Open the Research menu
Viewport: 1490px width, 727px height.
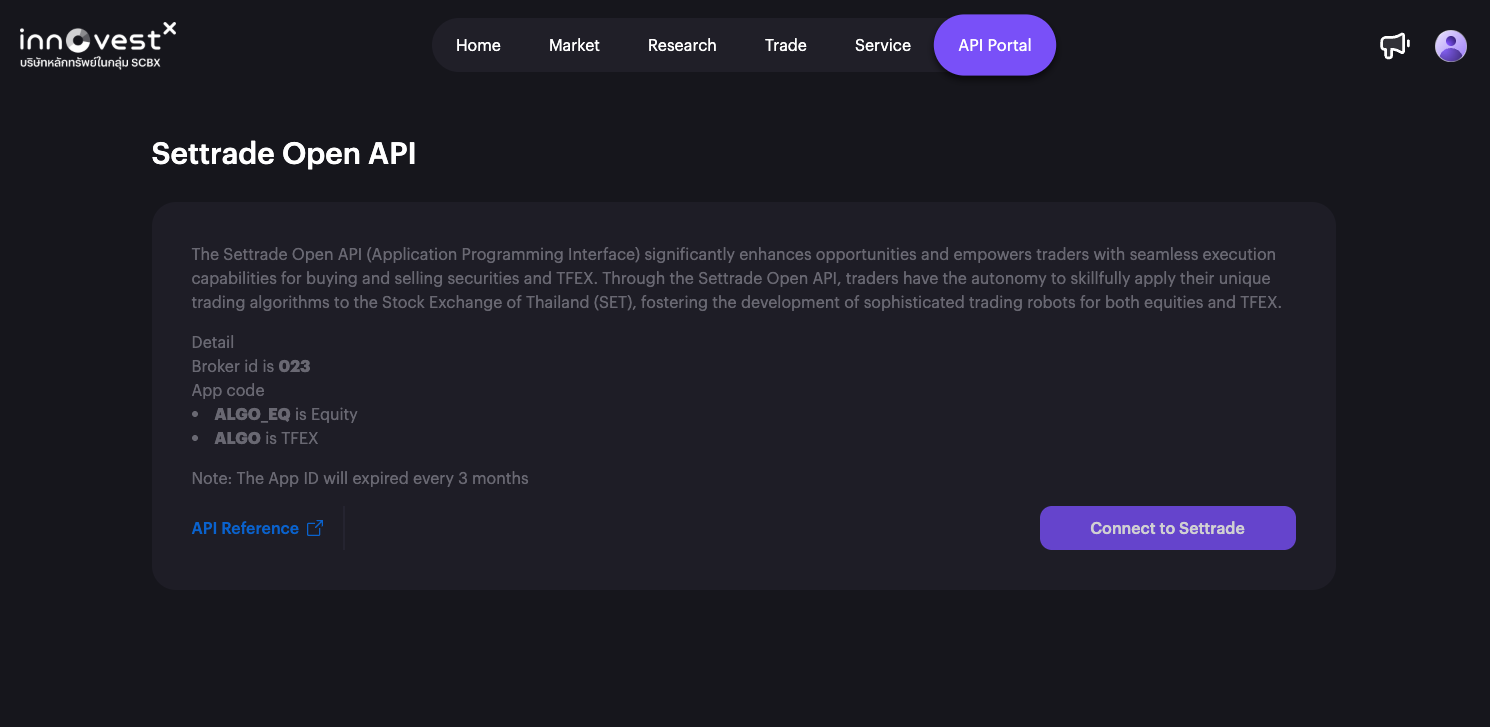[682, 45]
